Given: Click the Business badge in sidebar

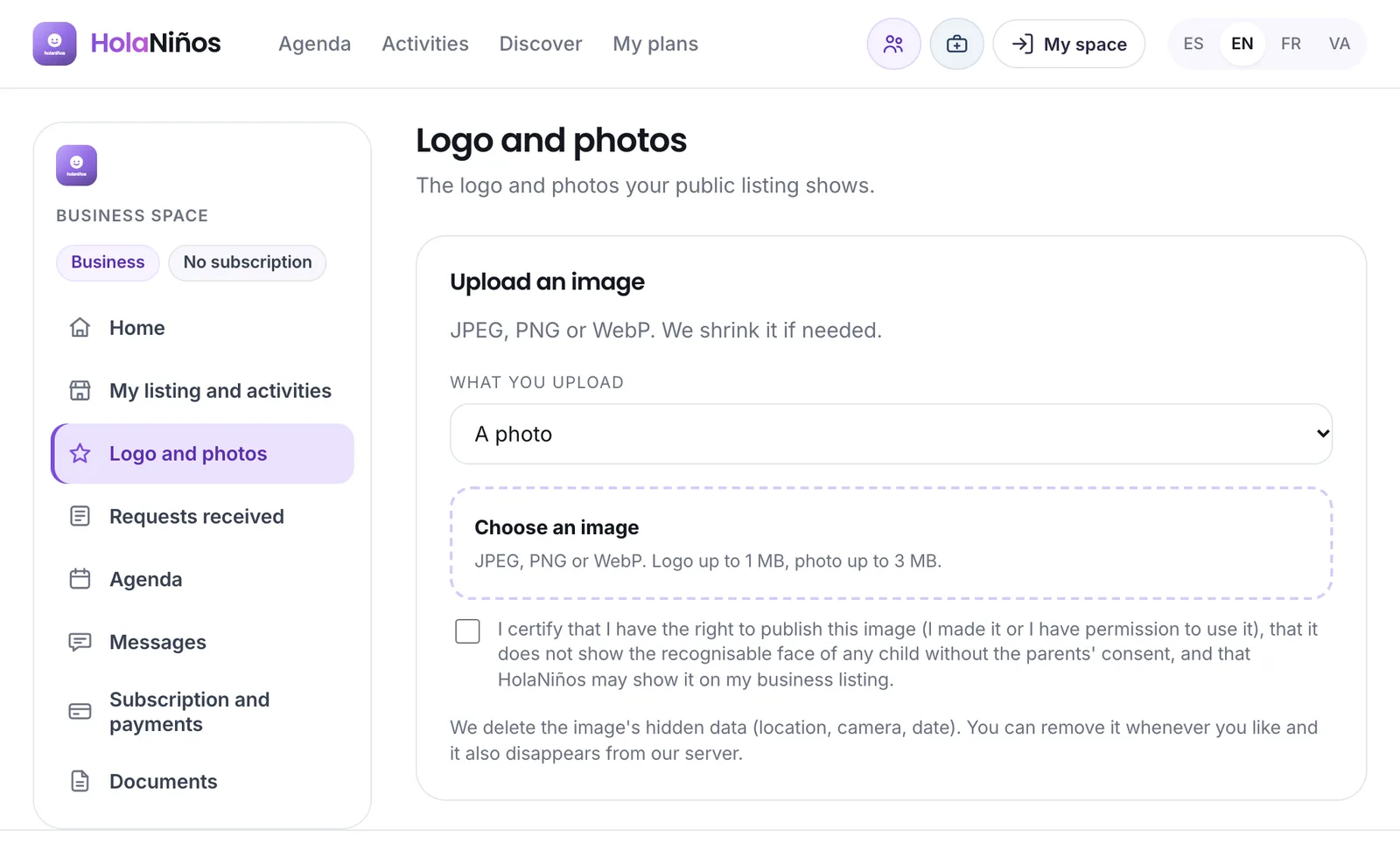Looking at the screenshot, I should point(108,262).
